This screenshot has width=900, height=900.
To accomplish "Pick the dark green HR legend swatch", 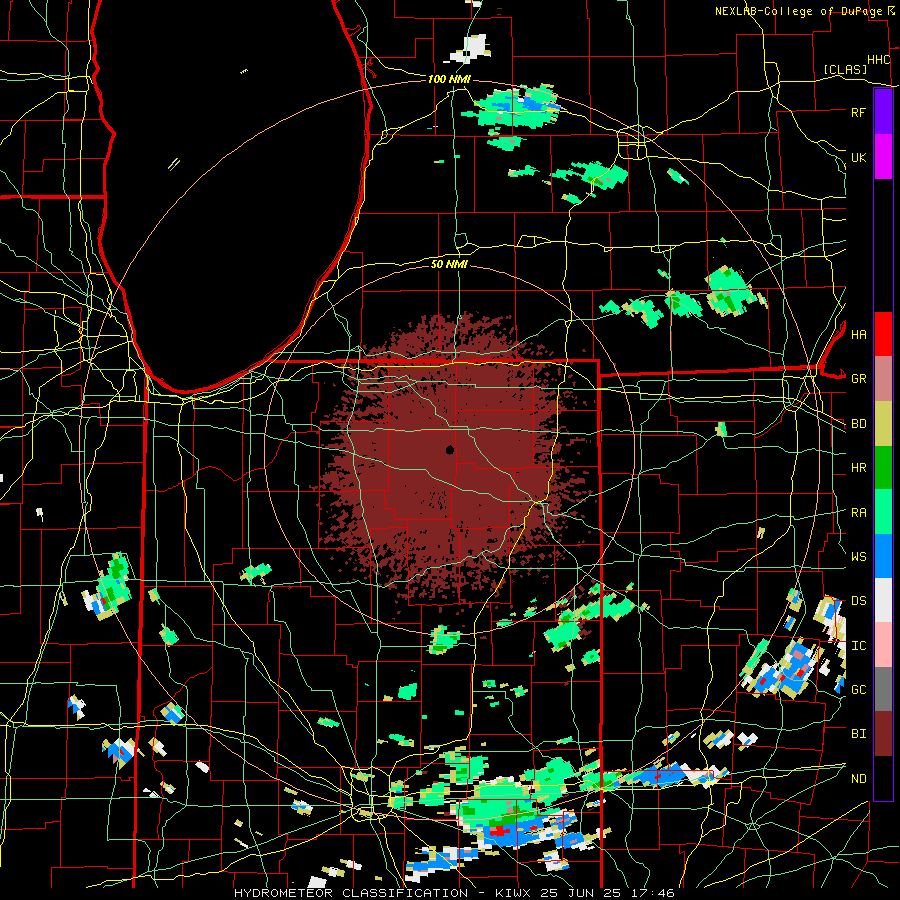I will tap(883, 468).
